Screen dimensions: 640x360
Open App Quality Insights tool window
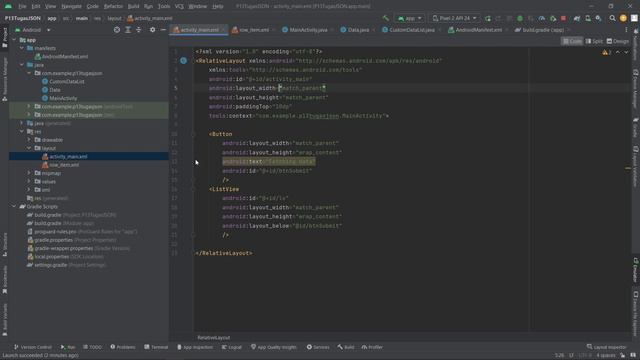click(x=274, y=347)
